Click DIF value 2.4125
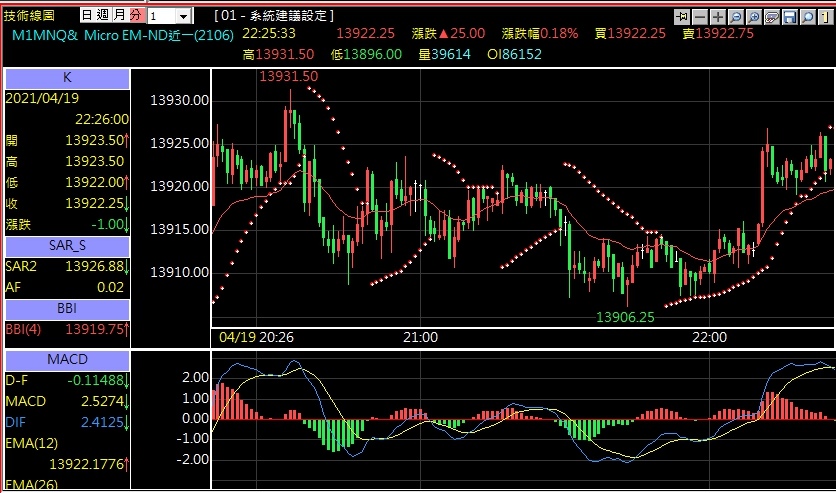This screenshot has height=493, width=836. (102, 422)
